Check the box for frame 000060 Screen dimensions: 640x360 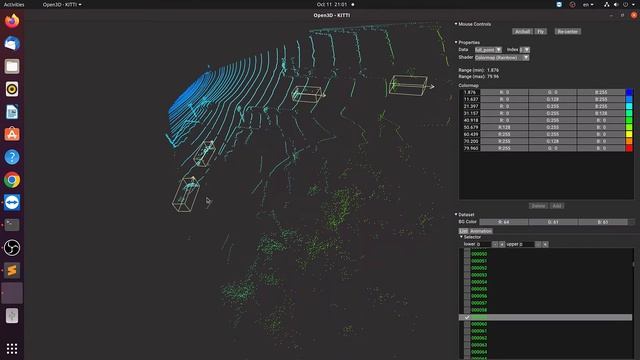(467, 324)
